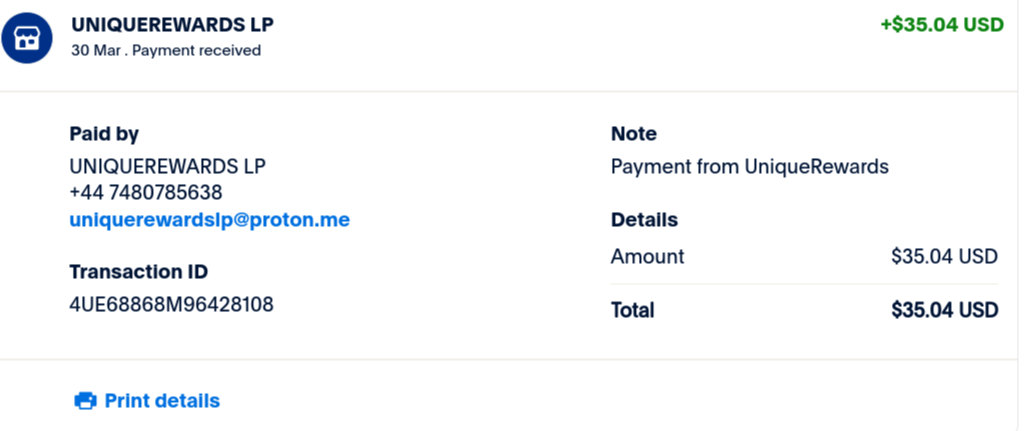Open uniquerewardslp@proton.me email link
Viewport: 1029px width, 431px height.
pyautogui.click(x=209, y=220)
